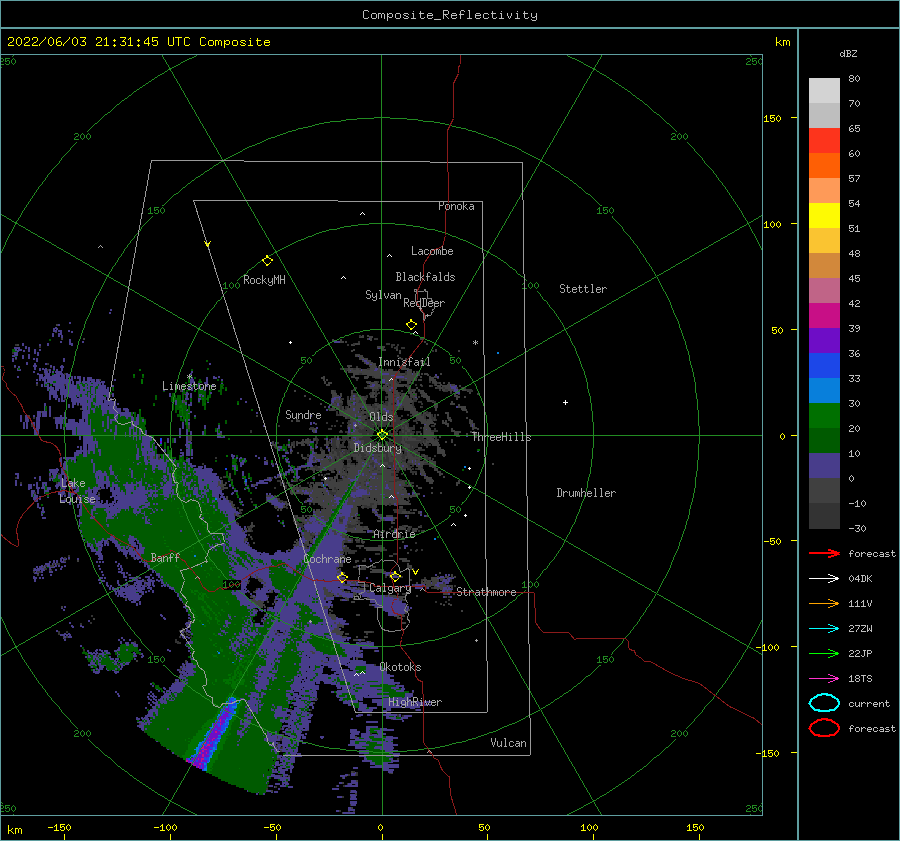Click the Banff label on map
Image resolution: width=900 pixels, height=841 pixels.
tap(165, 557)
